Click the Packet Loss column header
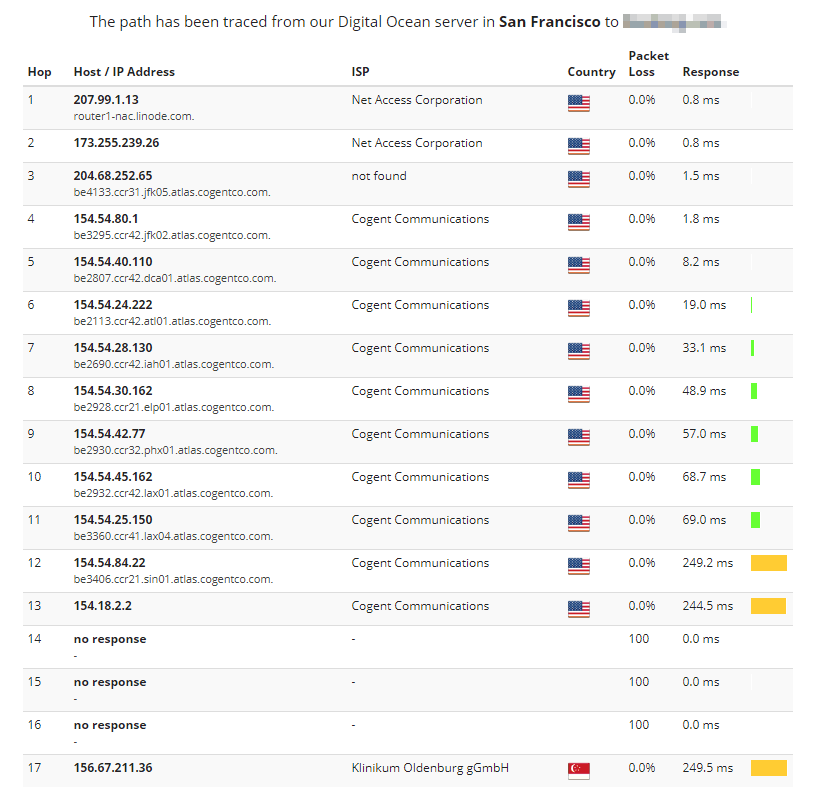This screenshot has height=801, width=816. click(x=648, y=64)
